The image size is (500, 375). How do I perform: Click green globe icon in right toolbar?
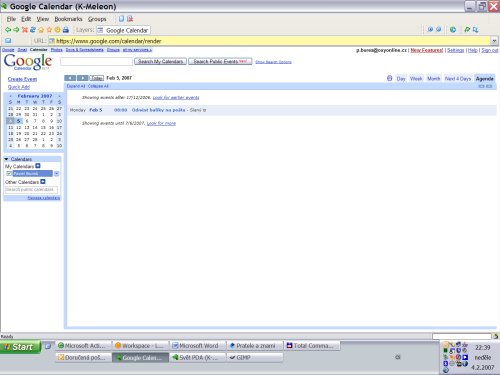pyautogui.click(x=453, y=30)
